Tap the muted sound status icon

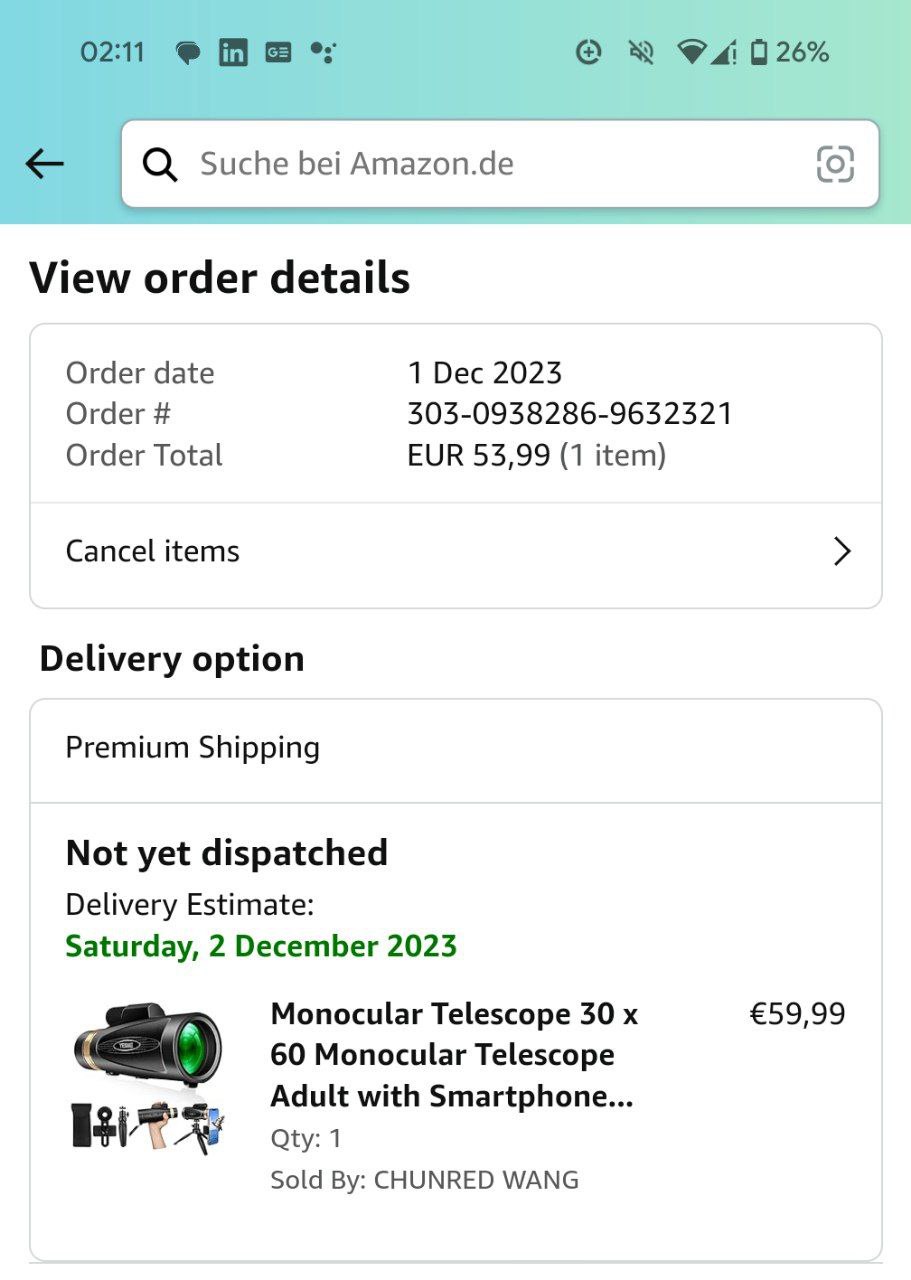tap(641, 52)
